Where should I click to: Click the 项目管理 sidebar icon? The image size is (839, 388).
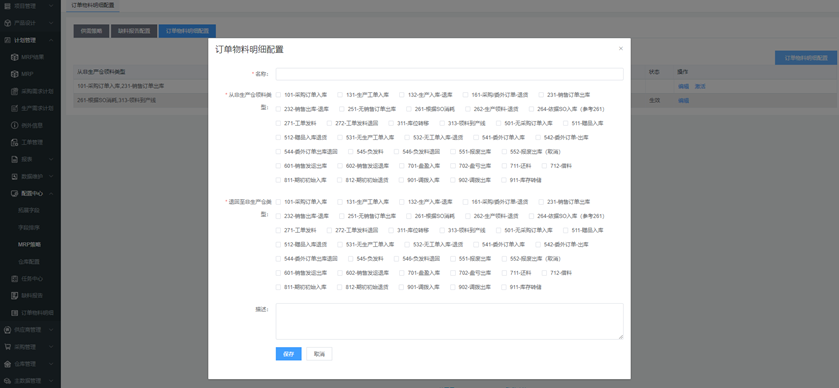pyautogui.click(x=7, y=6)
